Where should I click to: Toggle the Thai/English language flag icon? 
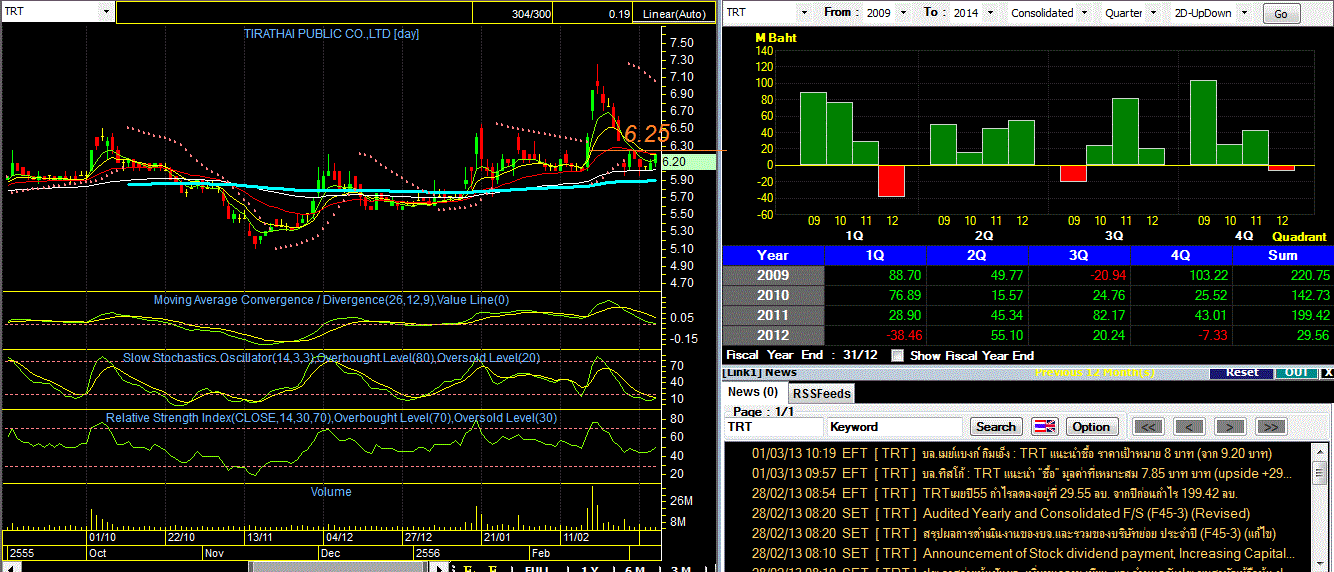click(x=1044, y=426)
